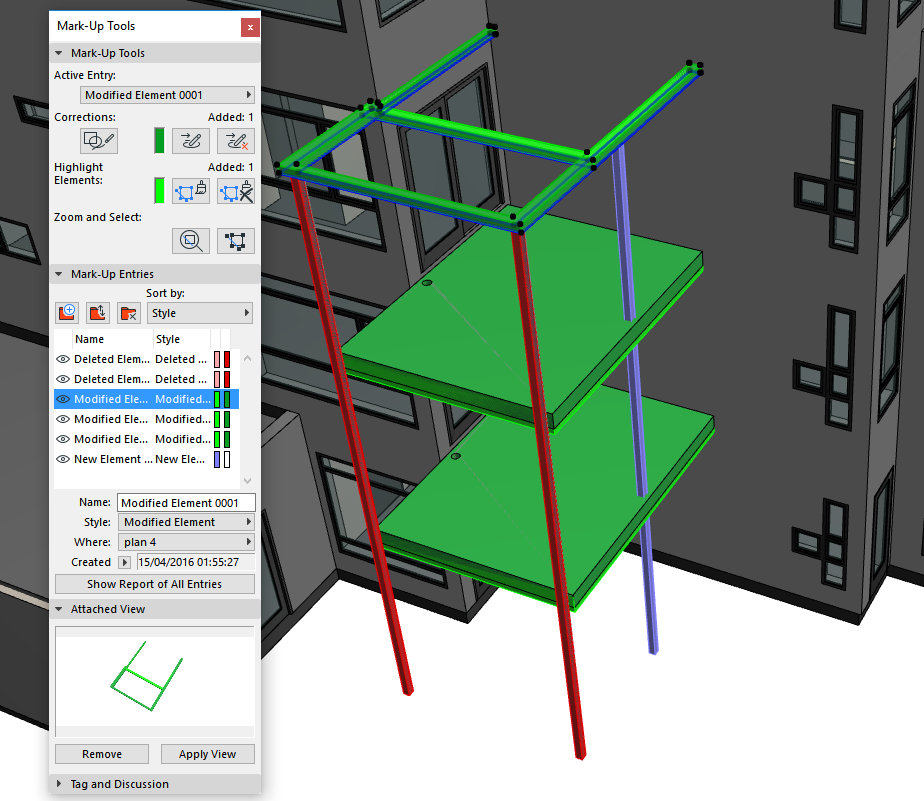The image size is (924, 801).
Task: Click the Name input field
Action: pos(186,503)
